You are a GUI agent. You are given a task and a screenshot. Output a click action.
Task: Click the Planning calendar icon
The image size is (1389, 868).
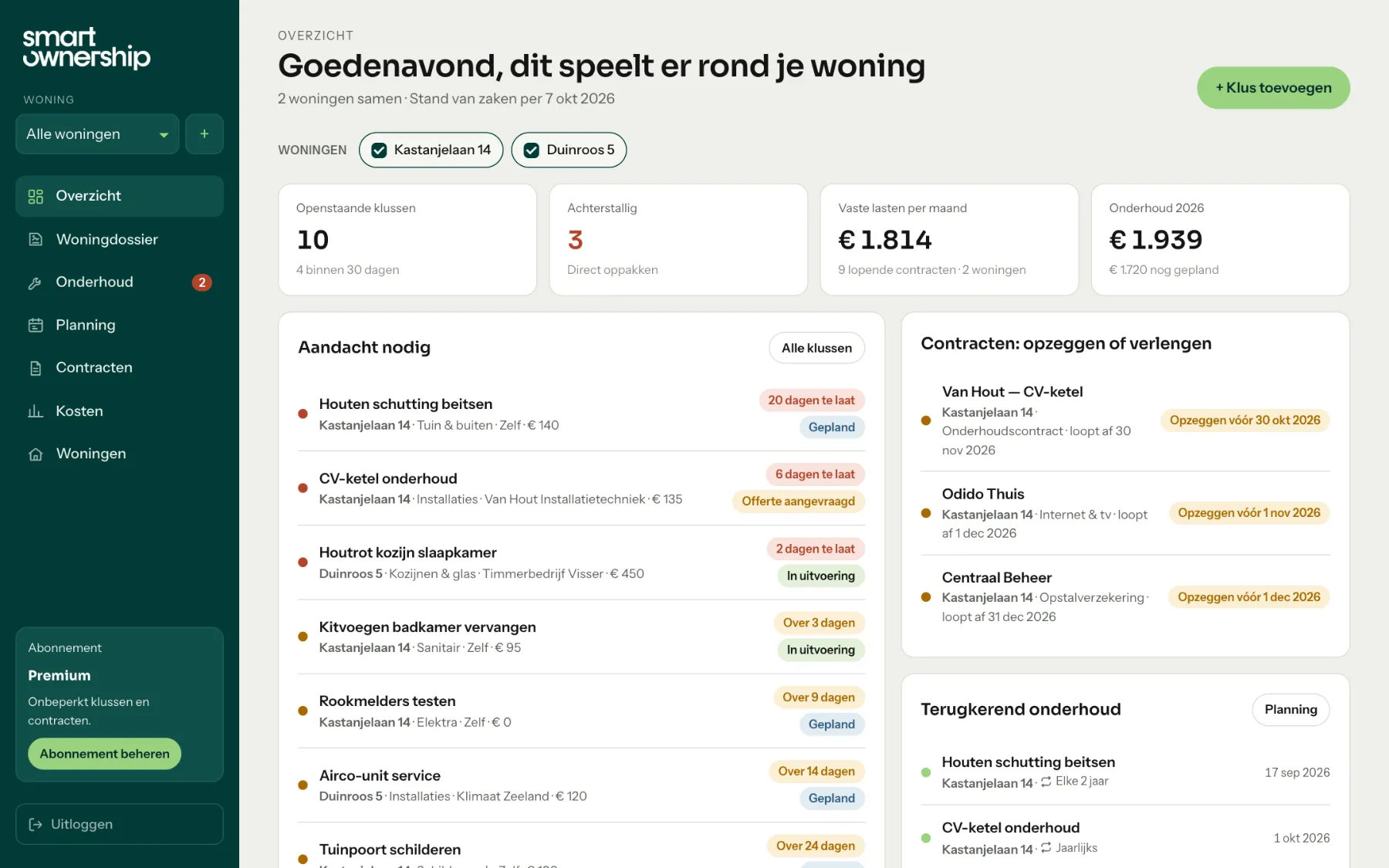click(35, 325)
